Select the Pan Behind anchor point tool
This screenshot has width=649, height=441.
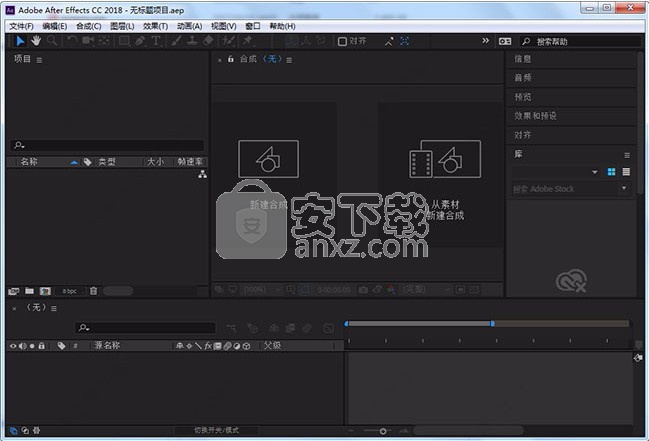click(104, 41)
